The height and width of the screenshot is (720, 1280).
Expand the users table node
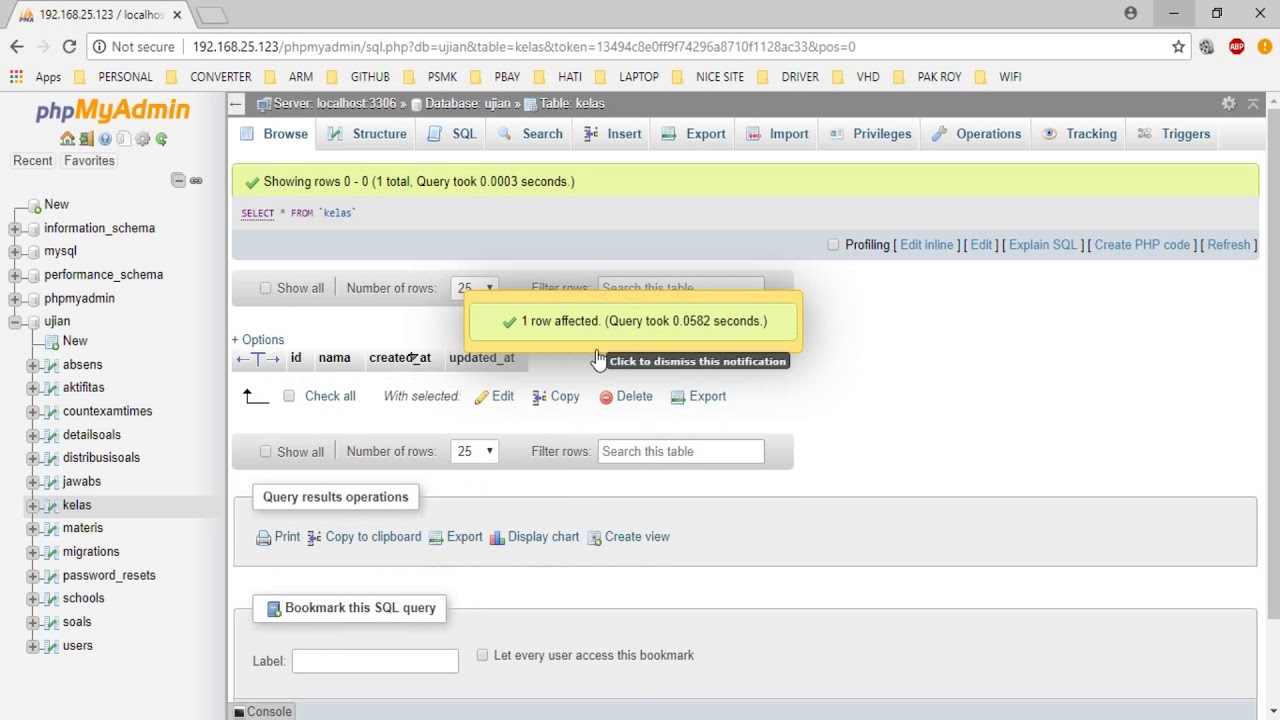pos(33,646)
